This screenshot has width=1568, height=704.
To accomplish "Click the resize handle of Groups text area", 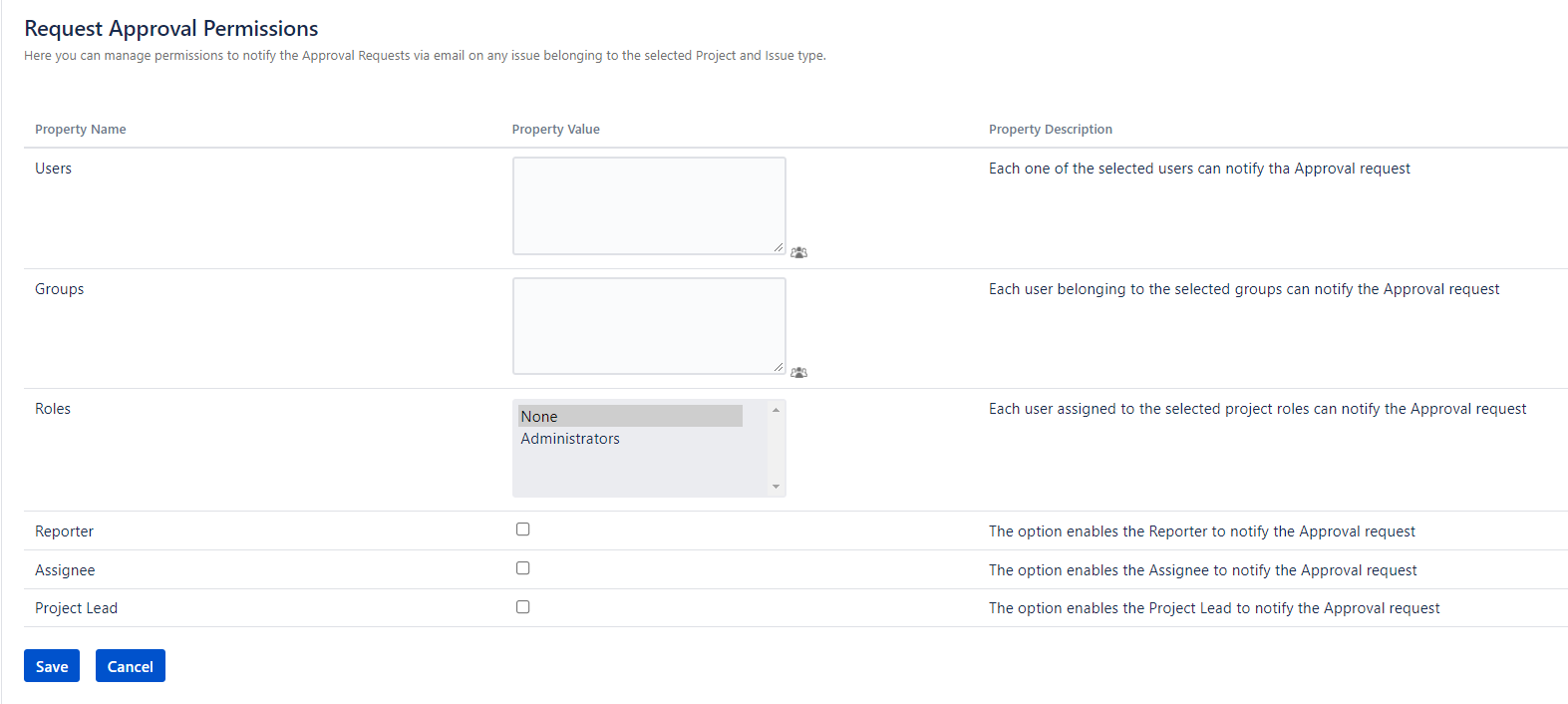I will pyautogui.click(x=779, y=367).
